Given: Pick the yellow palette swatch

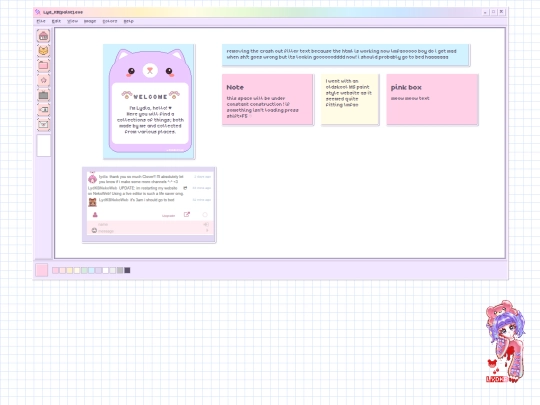Looking at the screenshot, I should 70,271.
